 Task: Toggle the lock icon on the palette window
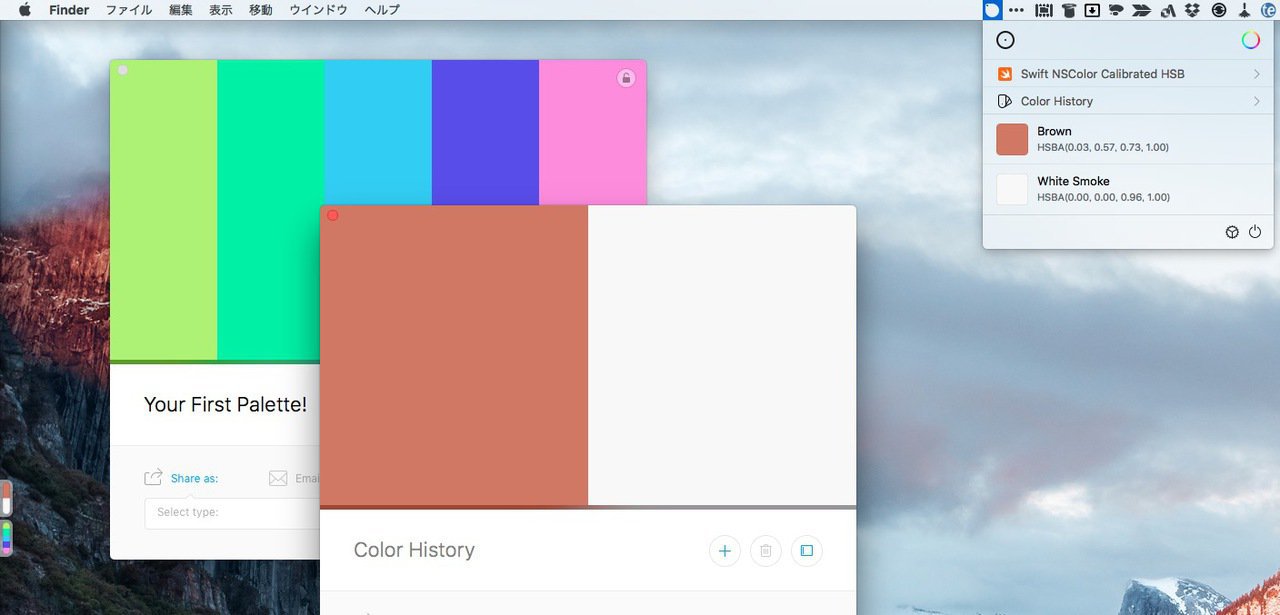[626, 78]
